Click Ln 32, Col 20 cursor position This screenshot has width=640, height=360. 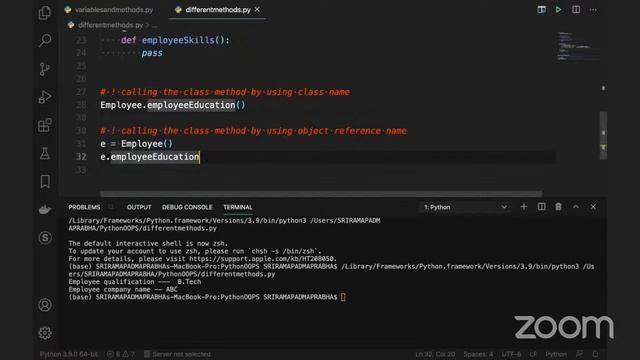(435, 354)
